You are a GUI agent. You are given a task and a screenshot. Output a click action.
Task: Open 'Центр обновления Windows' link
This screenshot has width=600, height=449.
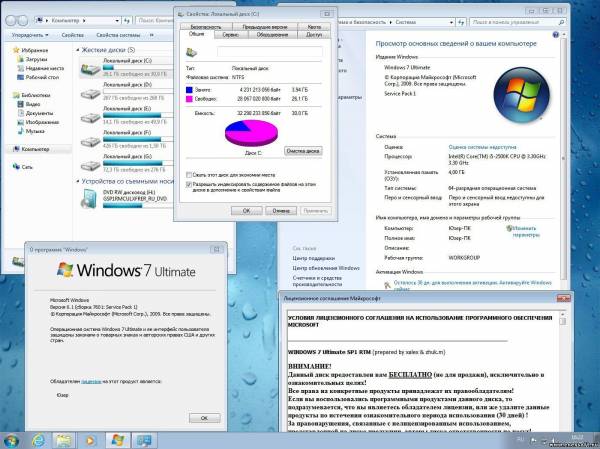click(326, 268)
